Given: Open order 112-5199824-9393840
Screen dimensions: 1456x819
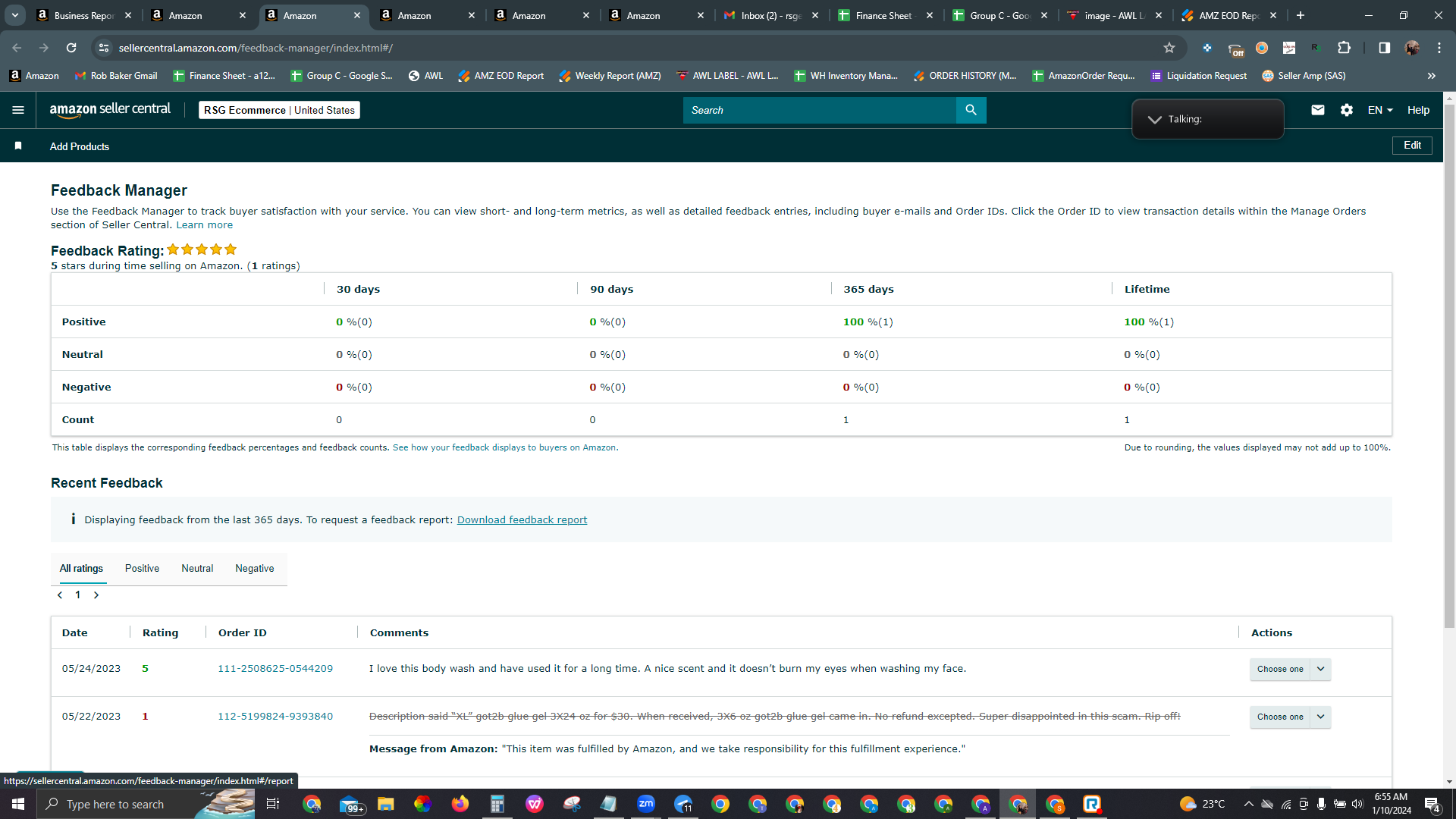Looking at the screenshot, I should 275,717.
